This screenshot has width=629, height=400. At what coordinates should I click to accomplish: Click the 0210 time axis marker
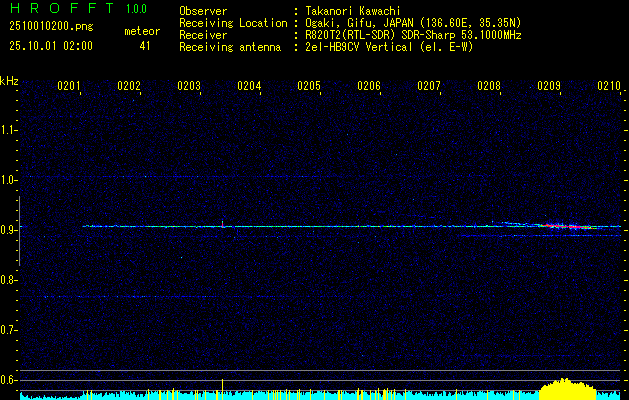(609, 86)
